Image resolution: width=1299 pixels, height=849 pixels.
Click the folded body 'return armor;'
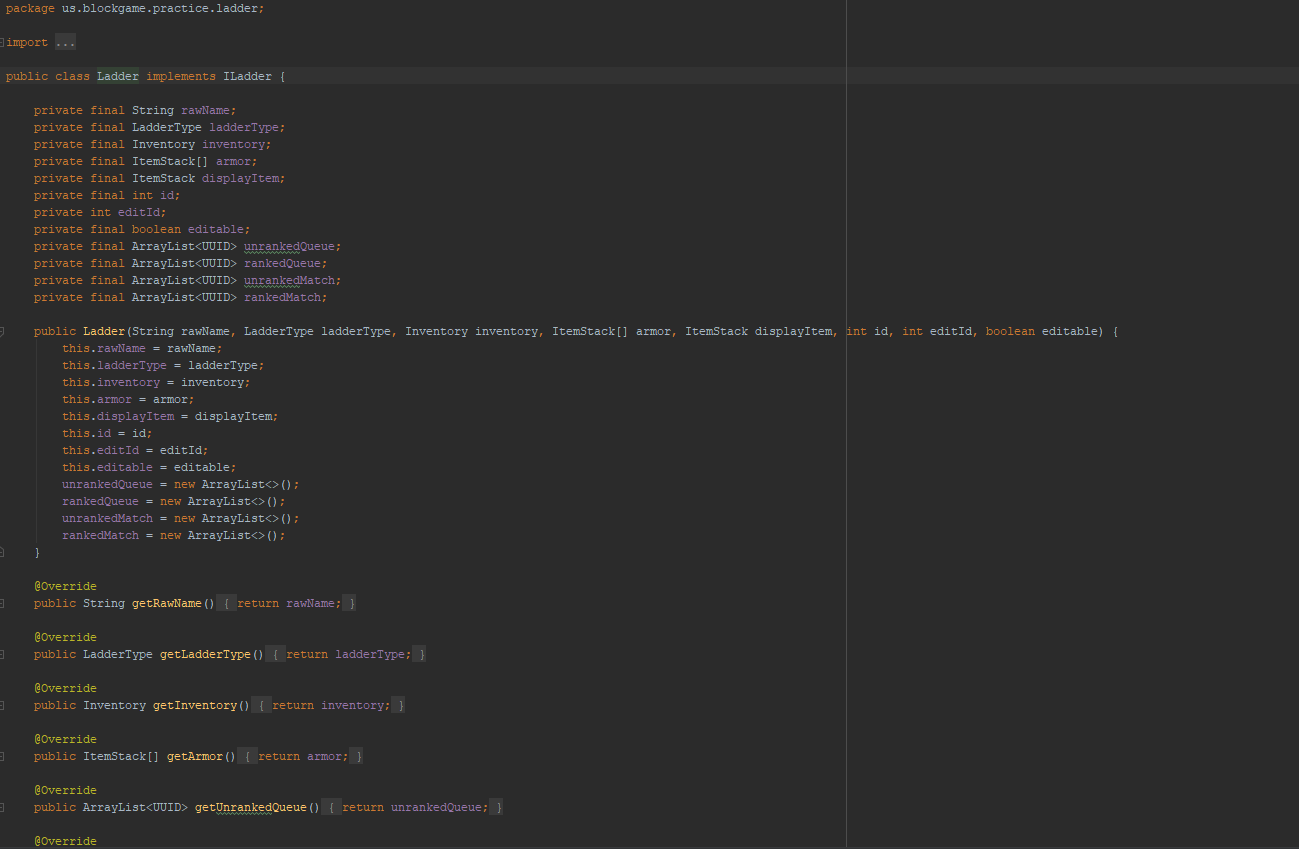[303, 756]
